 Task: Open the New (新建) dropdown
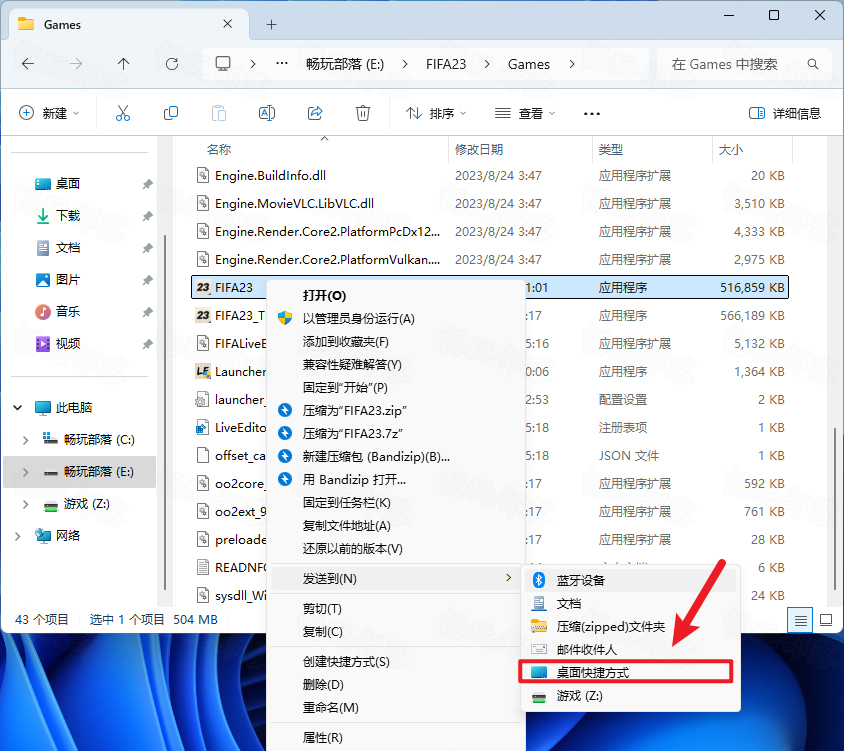(49, 113)
